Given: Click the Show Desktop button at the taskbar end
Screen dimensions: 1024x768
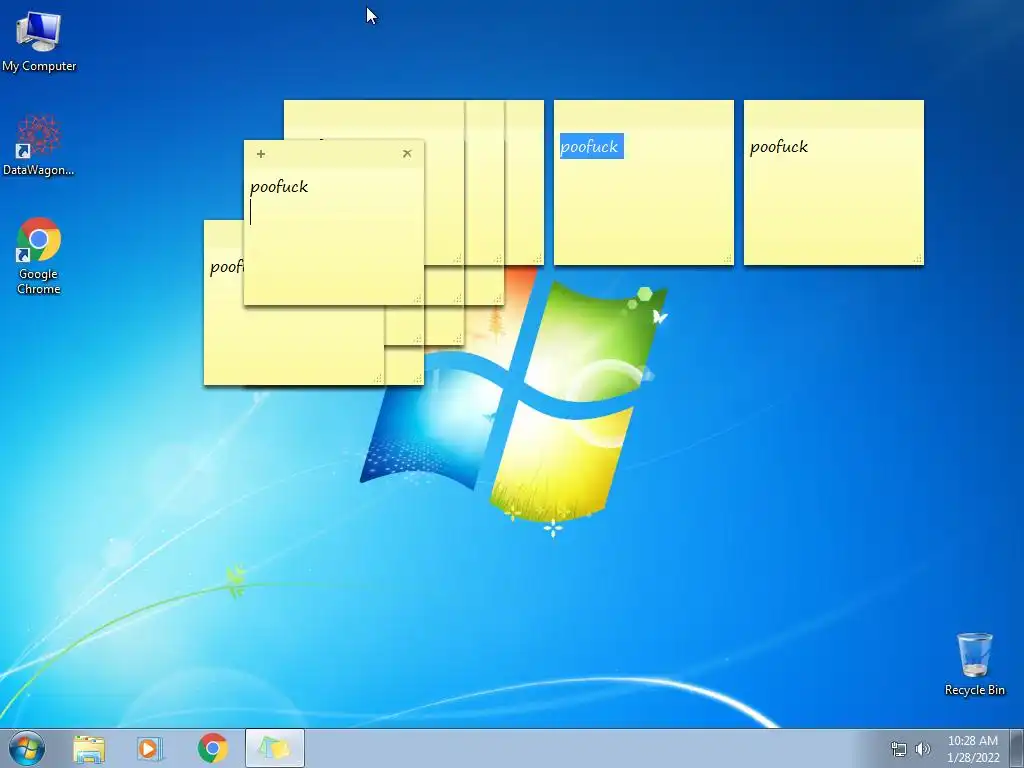Looking at the screenshot, I should (1017, 748).
